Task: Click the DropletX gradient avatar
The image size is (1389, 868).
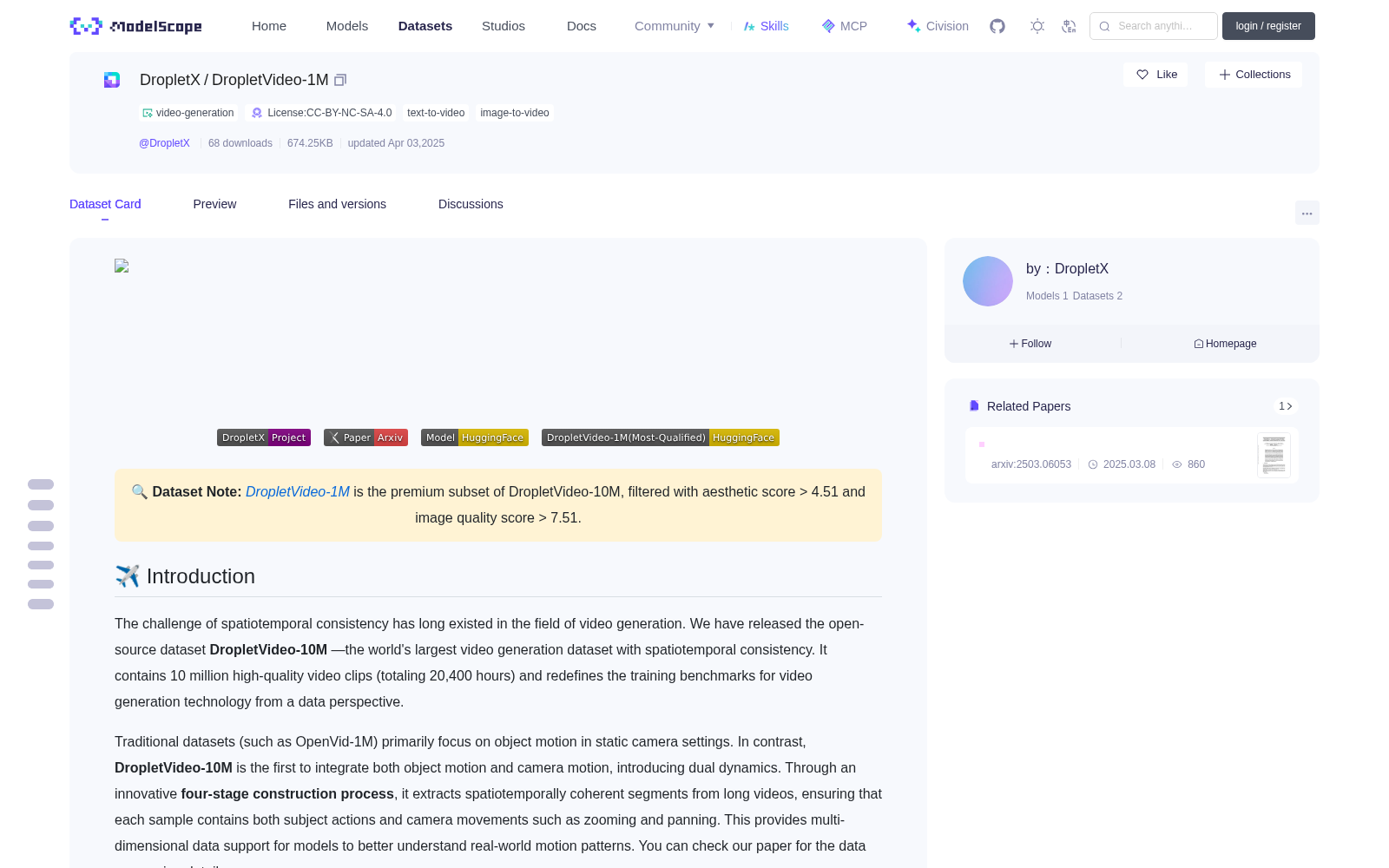Action: click(988, 281)
